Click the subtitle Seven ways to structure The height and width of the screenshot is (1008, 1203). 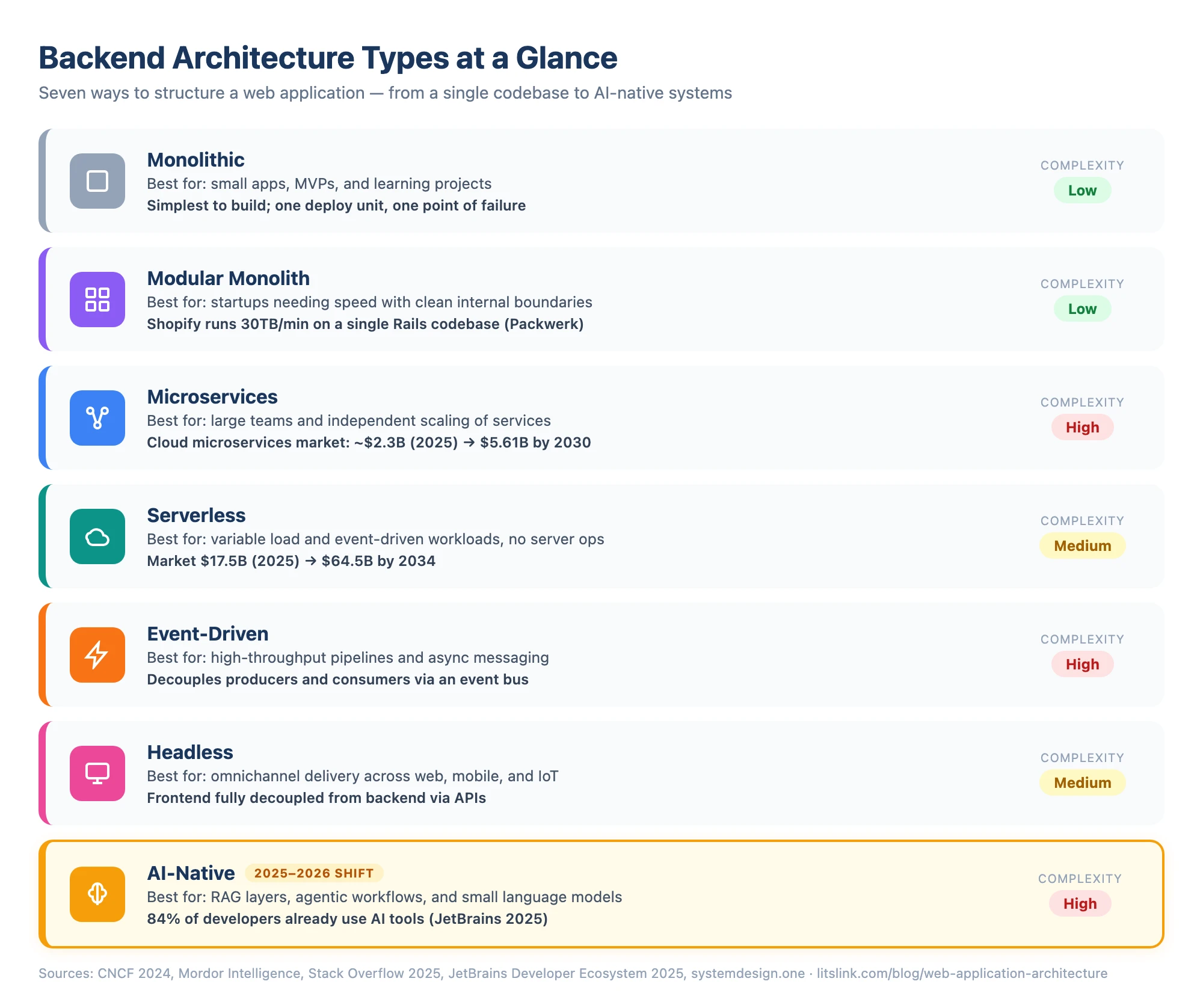(x=385, y=93)
